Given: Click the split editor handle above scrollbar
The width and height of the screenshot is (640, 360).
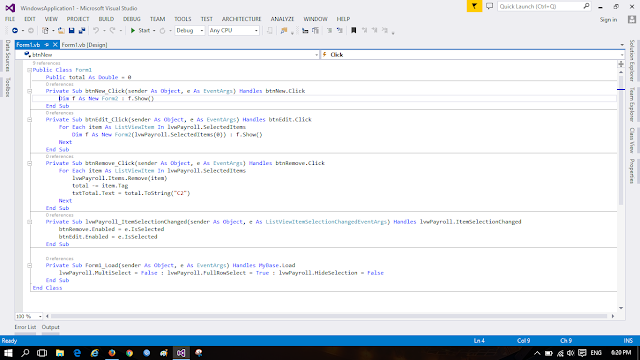Looking at the screenshot, I should (x=621, y=64).
